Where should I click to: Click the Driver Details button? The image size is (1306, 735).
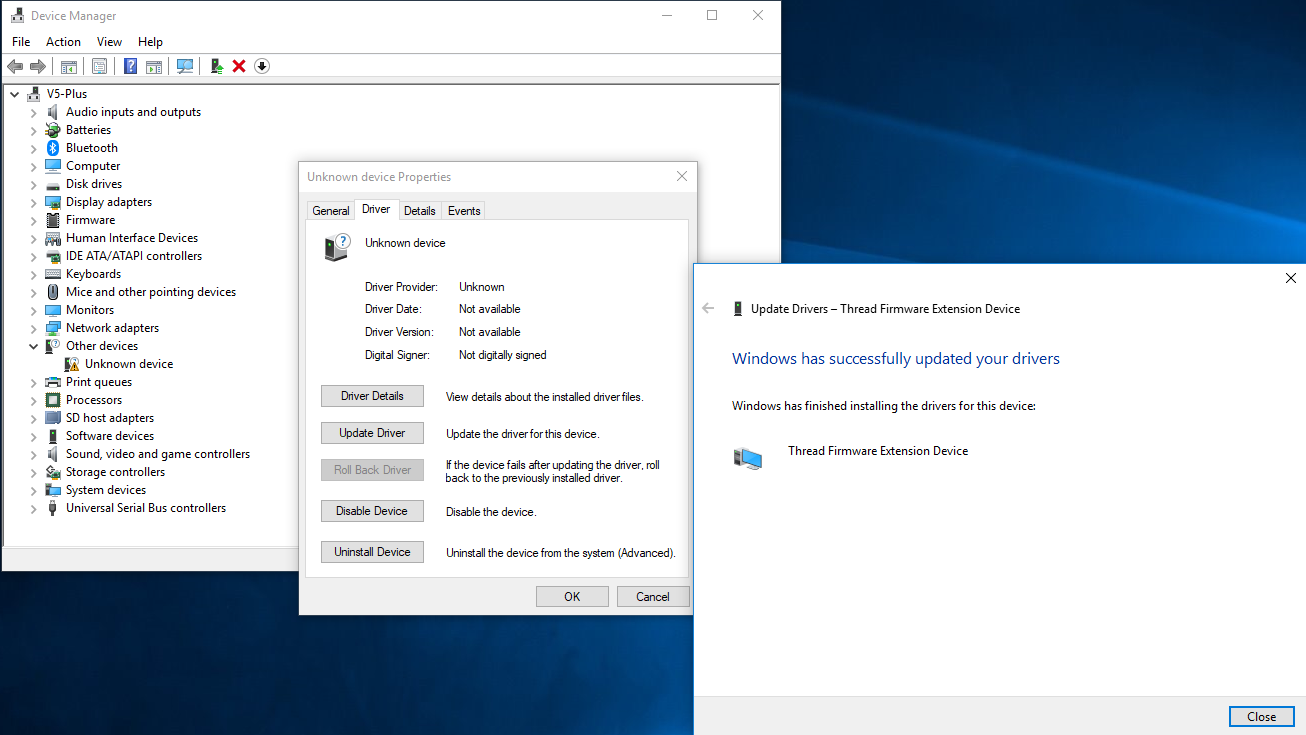[372, 396]
